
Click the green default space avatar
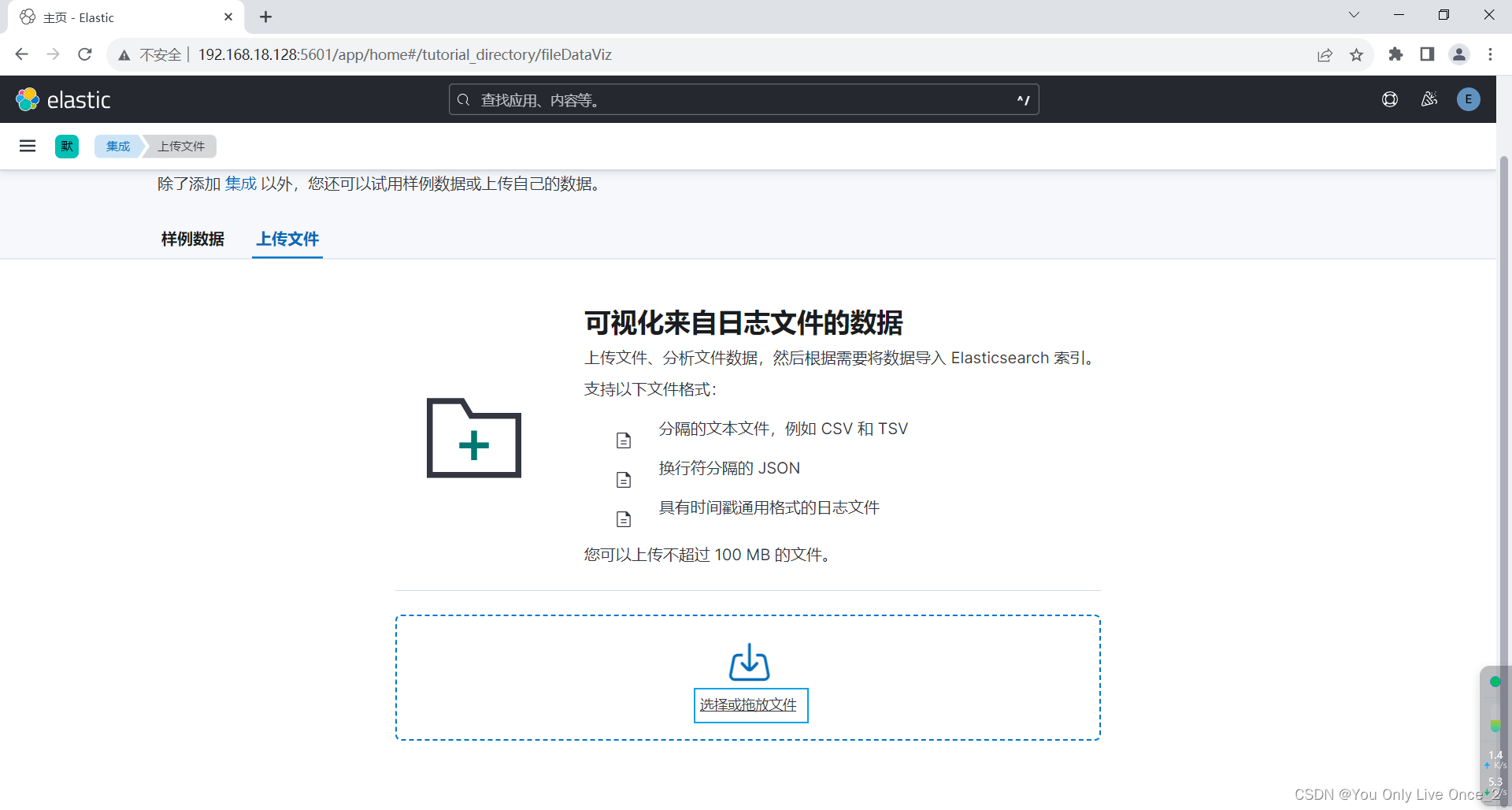tap(67, 146)
